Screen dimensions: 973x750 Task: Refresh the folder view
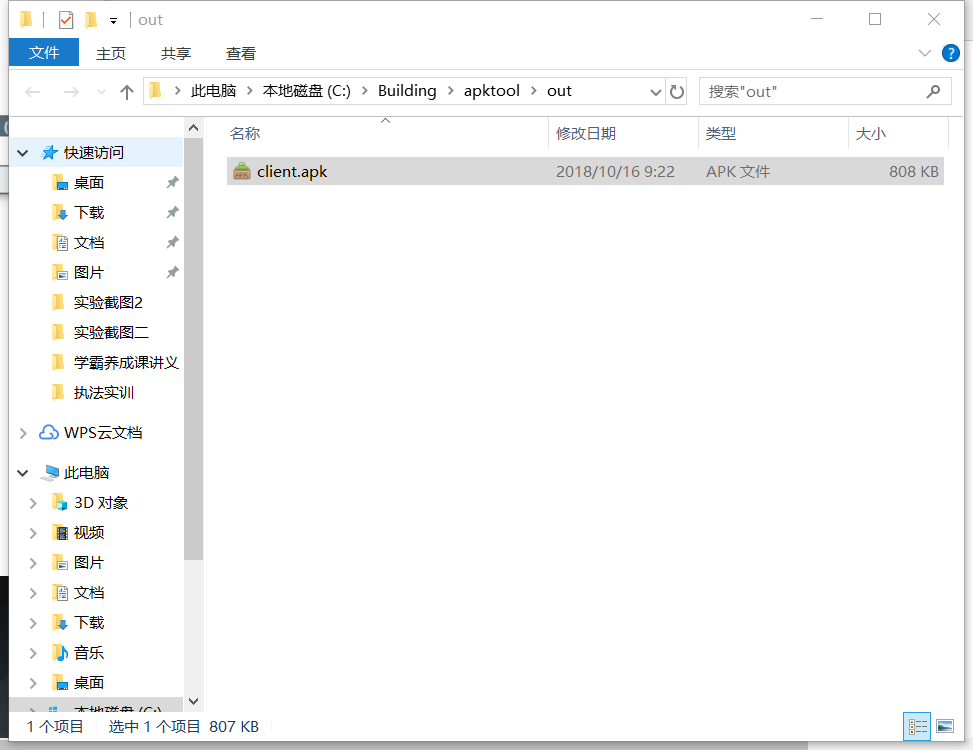tap(676, 92)
